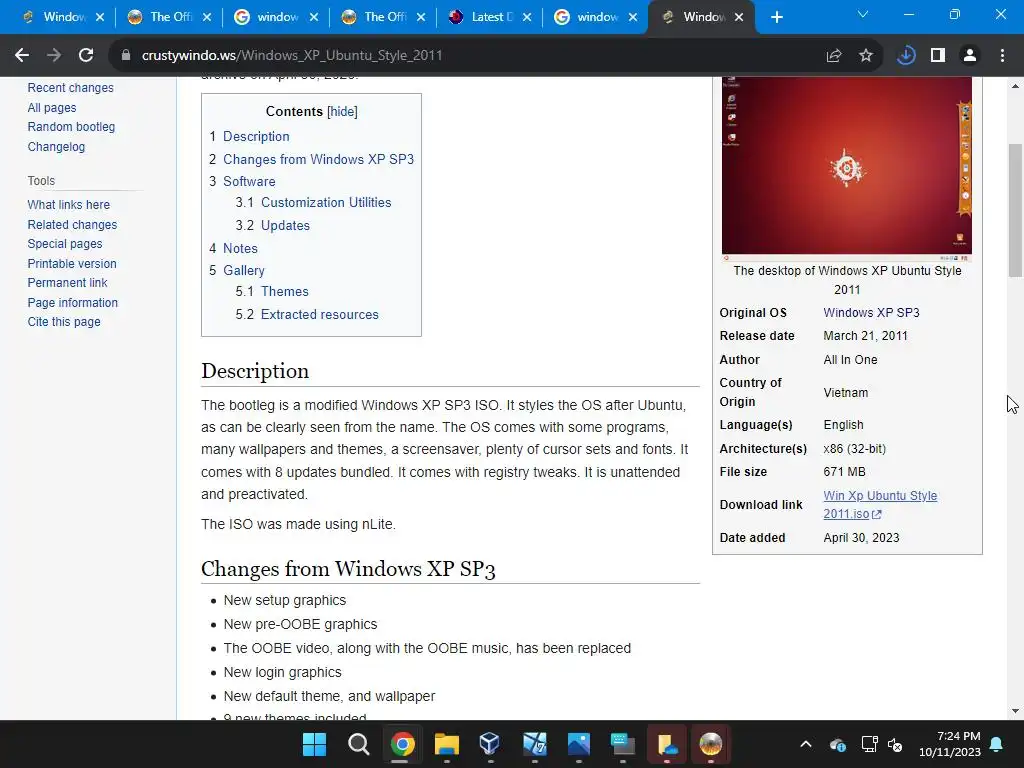Open the network display tray icon
This screenshot has width=1024, height=768.
coord(869,744)
